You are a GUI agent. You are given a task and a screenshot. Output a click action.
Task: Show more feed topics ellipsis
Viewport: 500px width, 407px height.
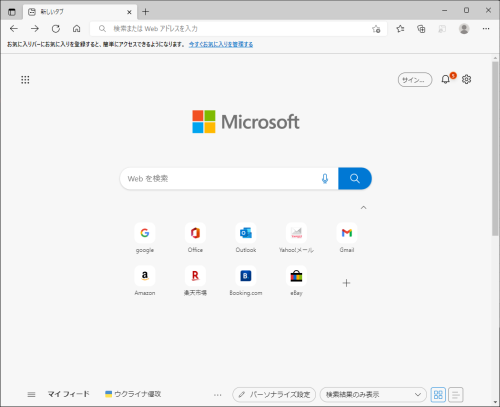pos(218,395)
